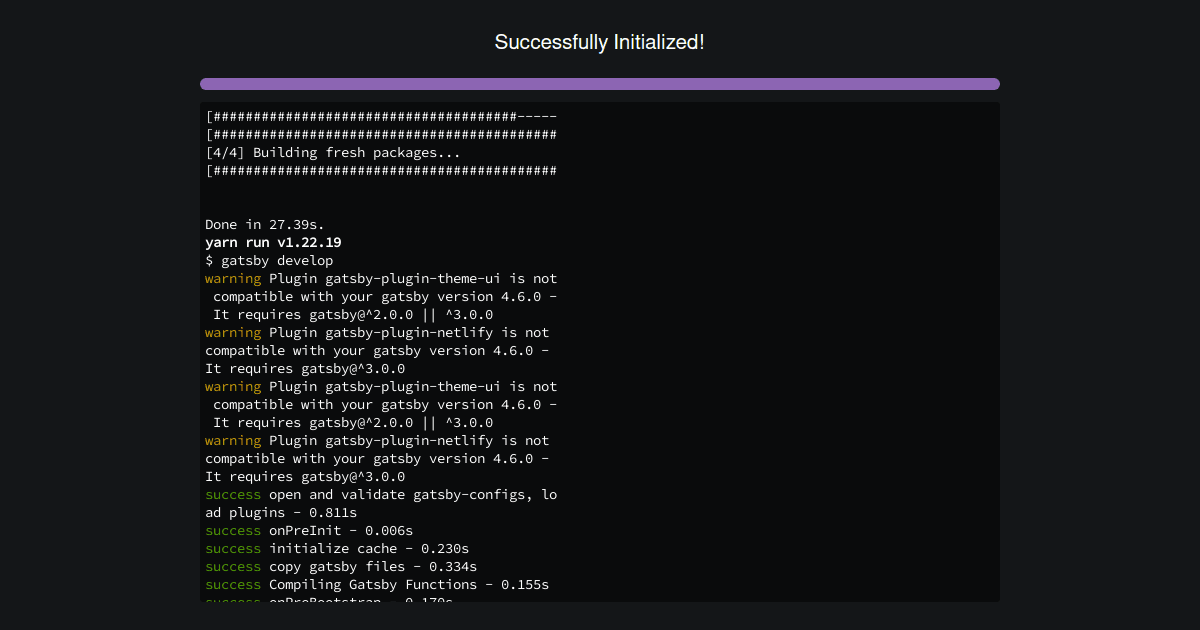1200x630 pixels.
Task: Click the gatsby develop command line
Action: pos(270,260)
